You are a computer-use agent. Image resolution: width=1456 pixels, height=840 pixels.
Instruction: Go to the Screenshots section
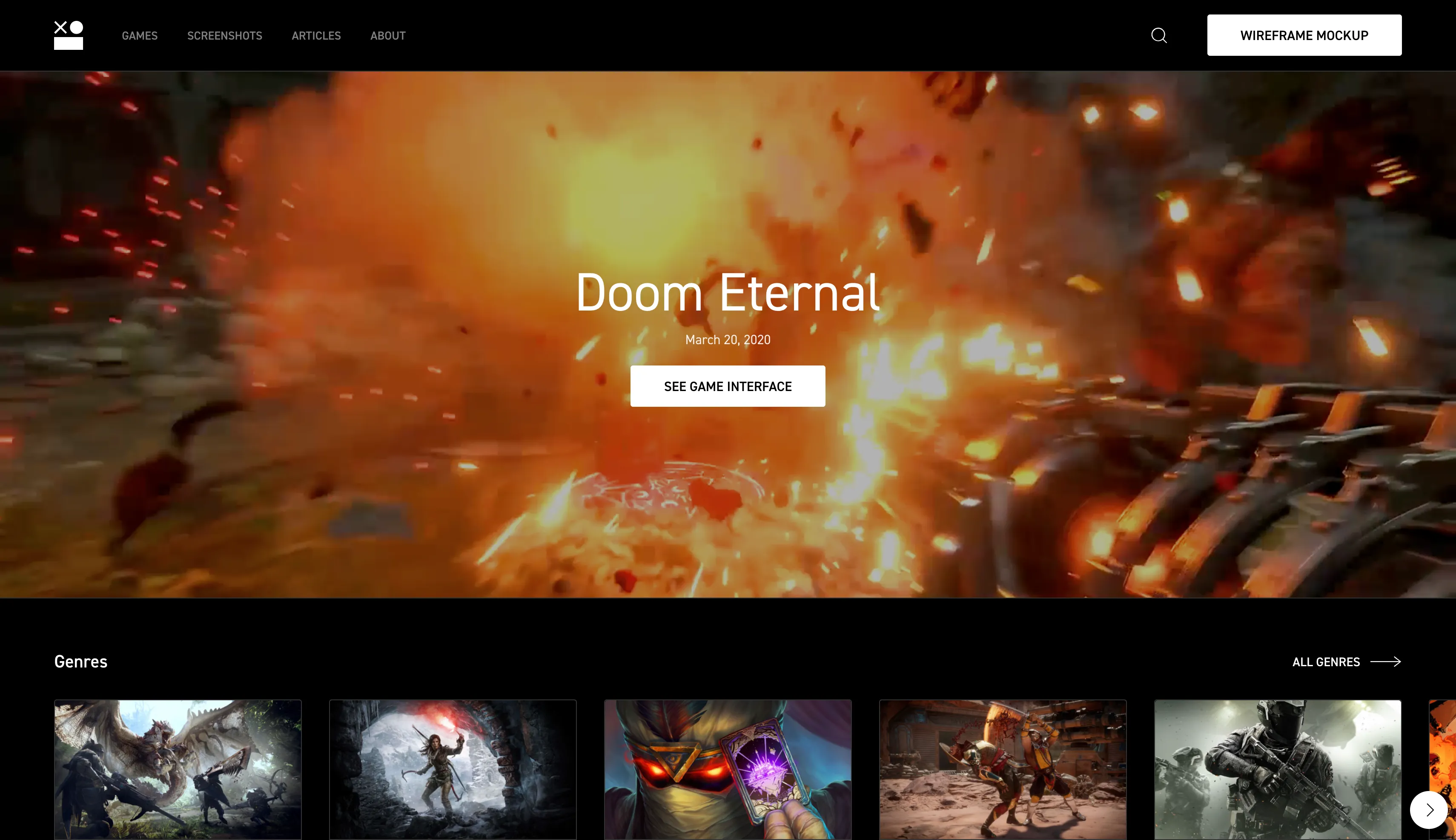click(x=224, y=36)
